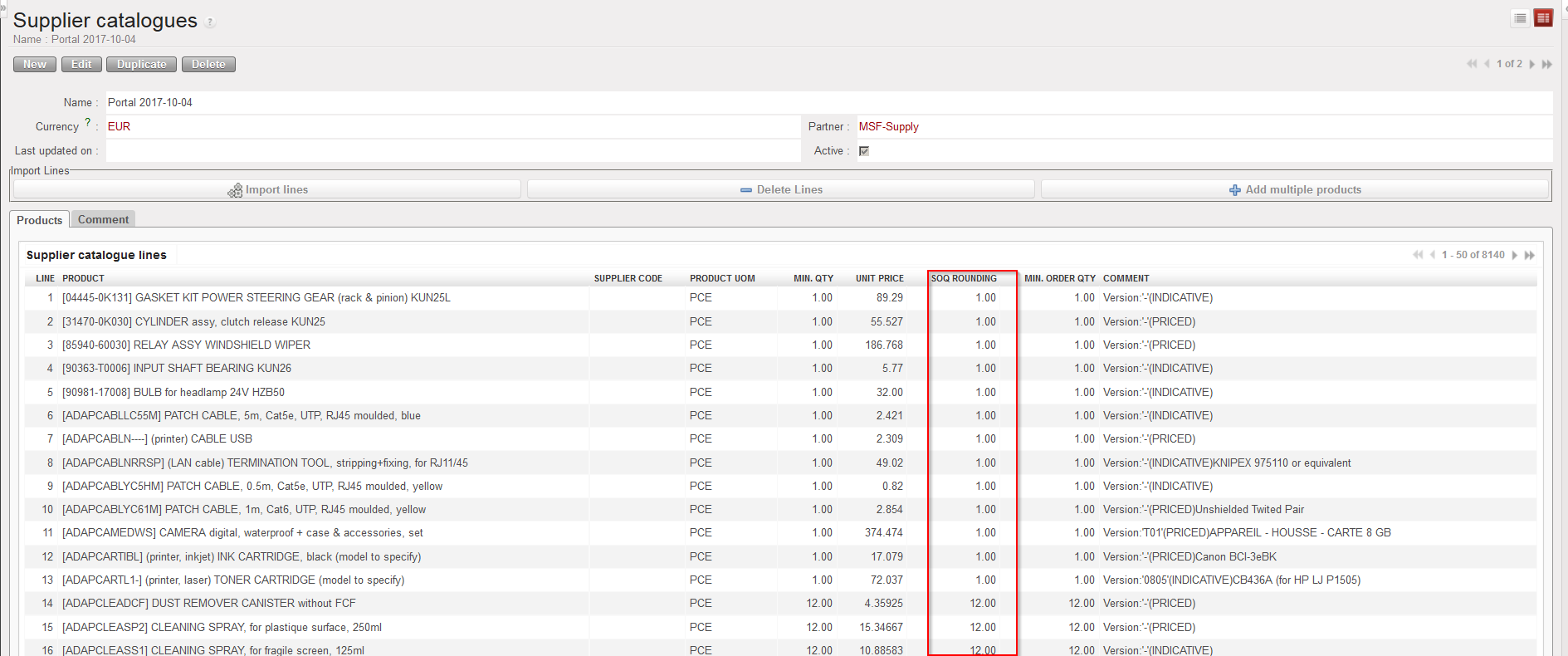The height and width of the screenshot is (656, 1568).
Task: Switch to the Comment tab
Action: pos(103,219)
